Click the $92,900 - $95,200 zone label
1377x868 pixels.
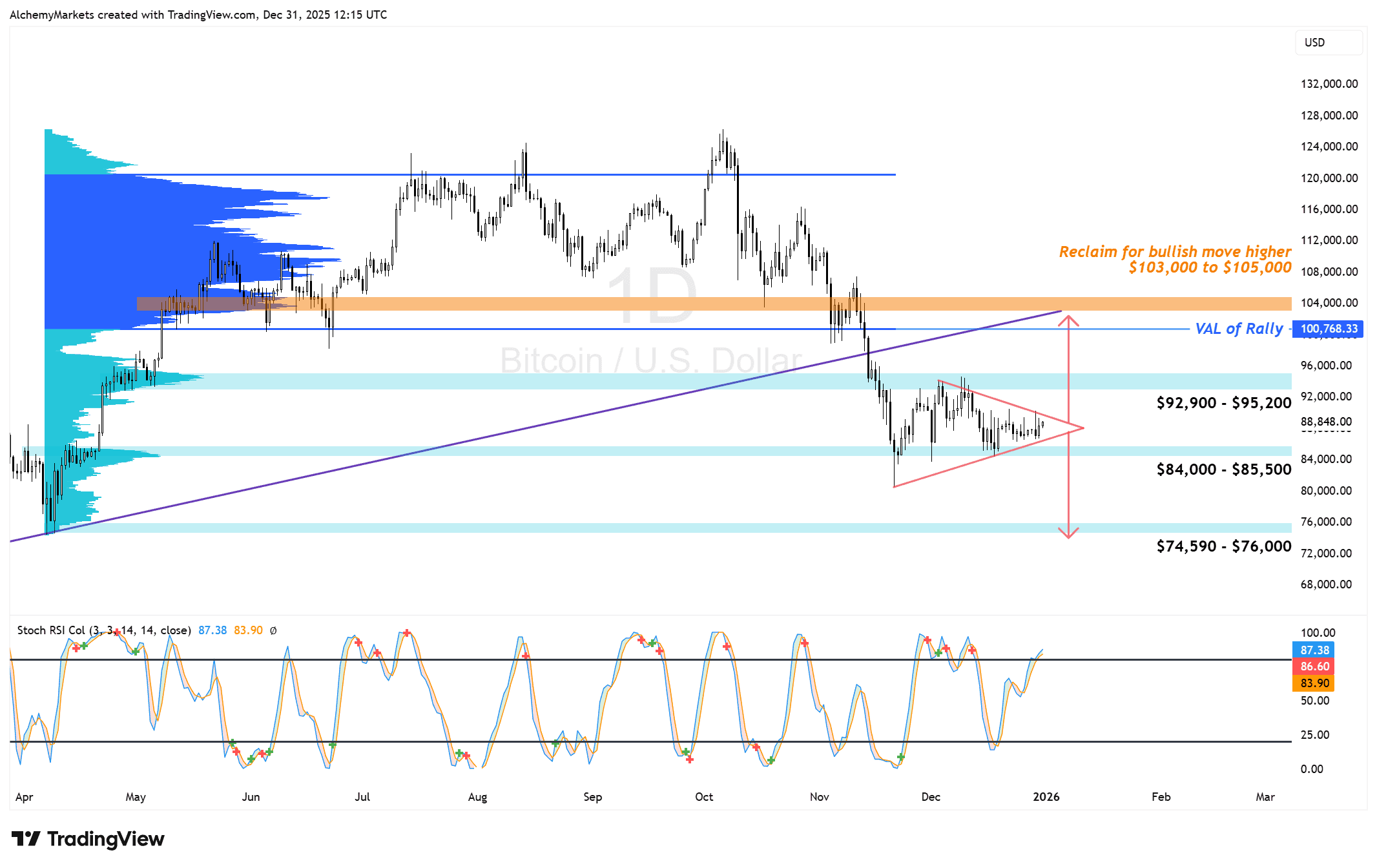(1223, 403)
